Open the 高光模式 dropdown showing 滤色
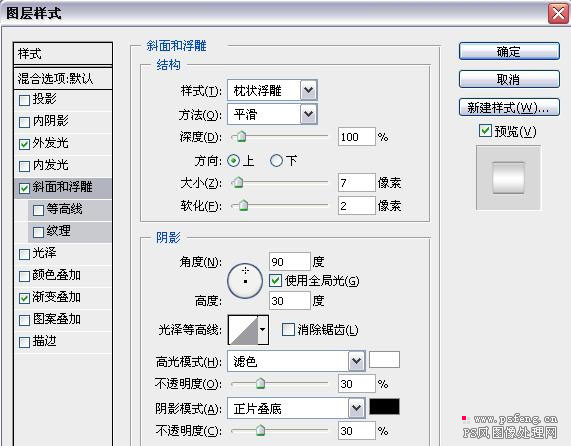This screenshot has height=446, width=571. (296, 361)
